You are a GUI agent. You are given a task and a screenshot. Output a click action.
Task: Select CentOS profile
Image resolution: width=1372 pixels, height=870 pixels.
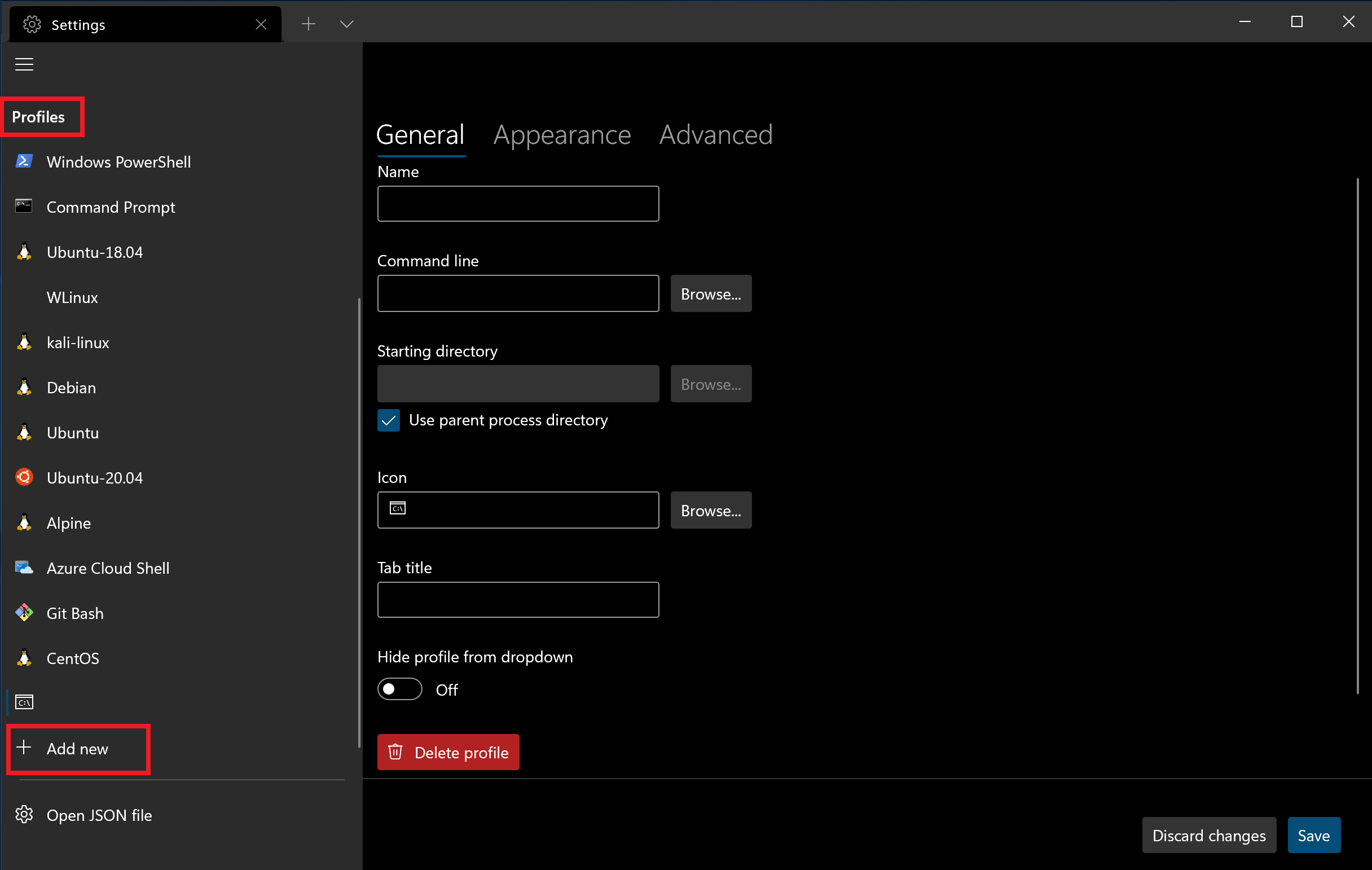click(72, 658)
